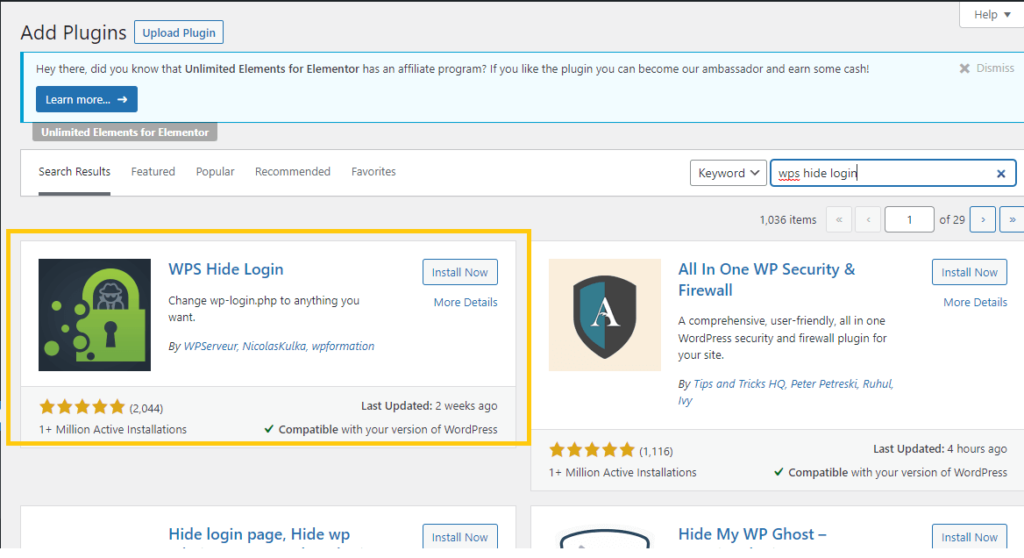Image resolution: width=1024 pixels, height=558 pixels.
Task: Visit author wpformation link
Action: (343, 346)
